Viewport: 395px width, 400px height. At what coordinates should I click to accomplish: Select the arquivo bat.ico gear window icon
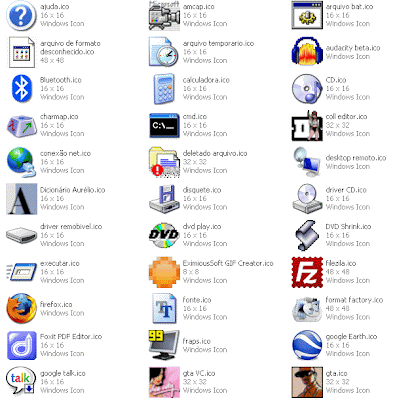[x=307, y=15]
